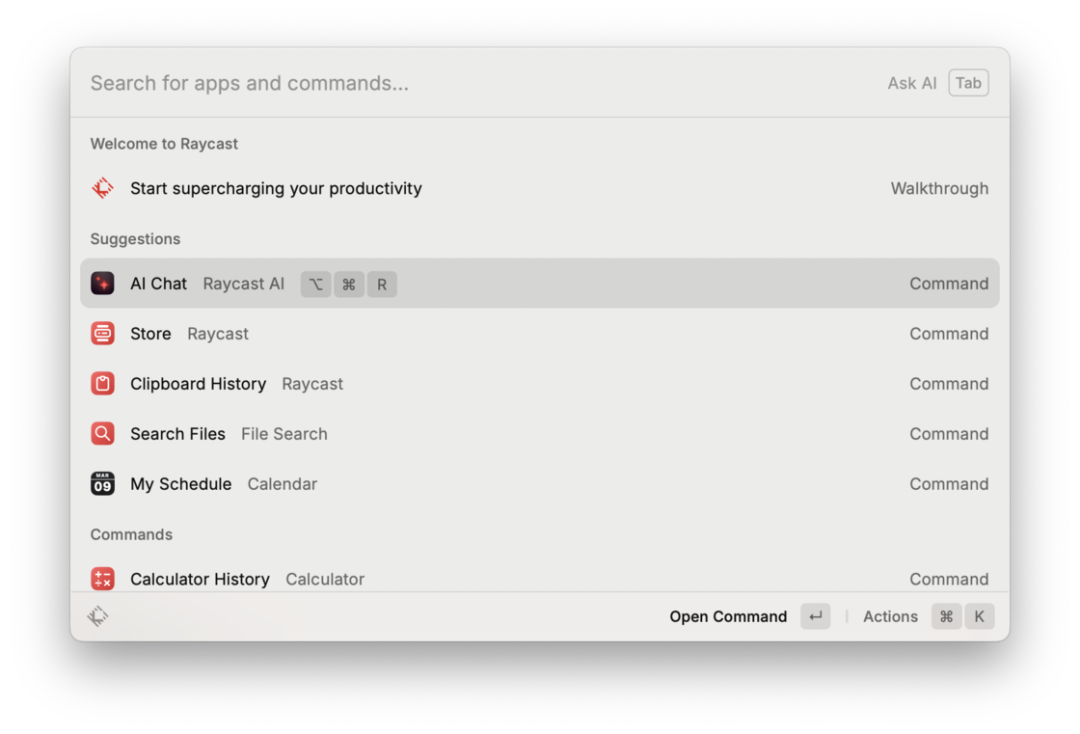This screenshot has width=1080, height=734.
Task: Click the Command label on Search Files row
Action: 949,434
